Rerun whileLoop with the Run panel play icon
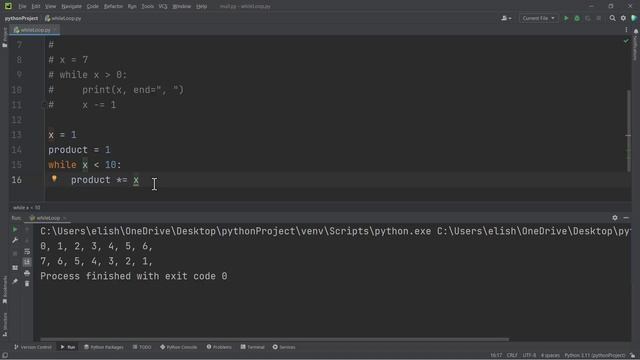 pyautogui.click(x=15, y=230)
